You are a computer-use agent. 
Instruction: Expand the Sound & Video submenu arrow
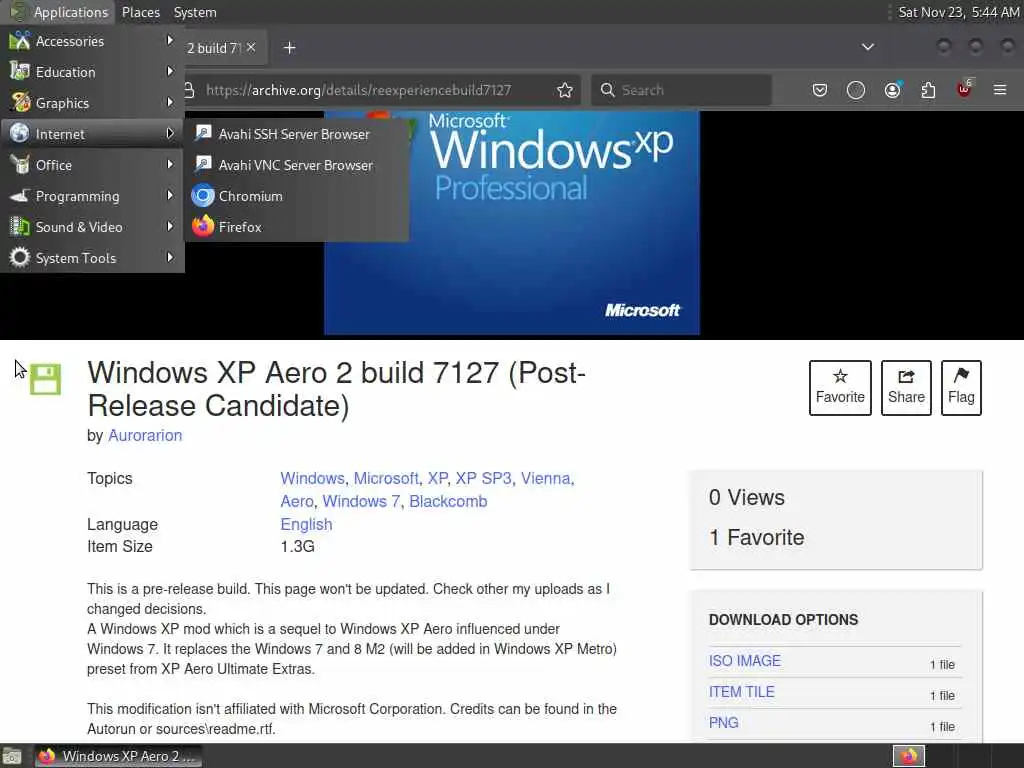point(170,227)
